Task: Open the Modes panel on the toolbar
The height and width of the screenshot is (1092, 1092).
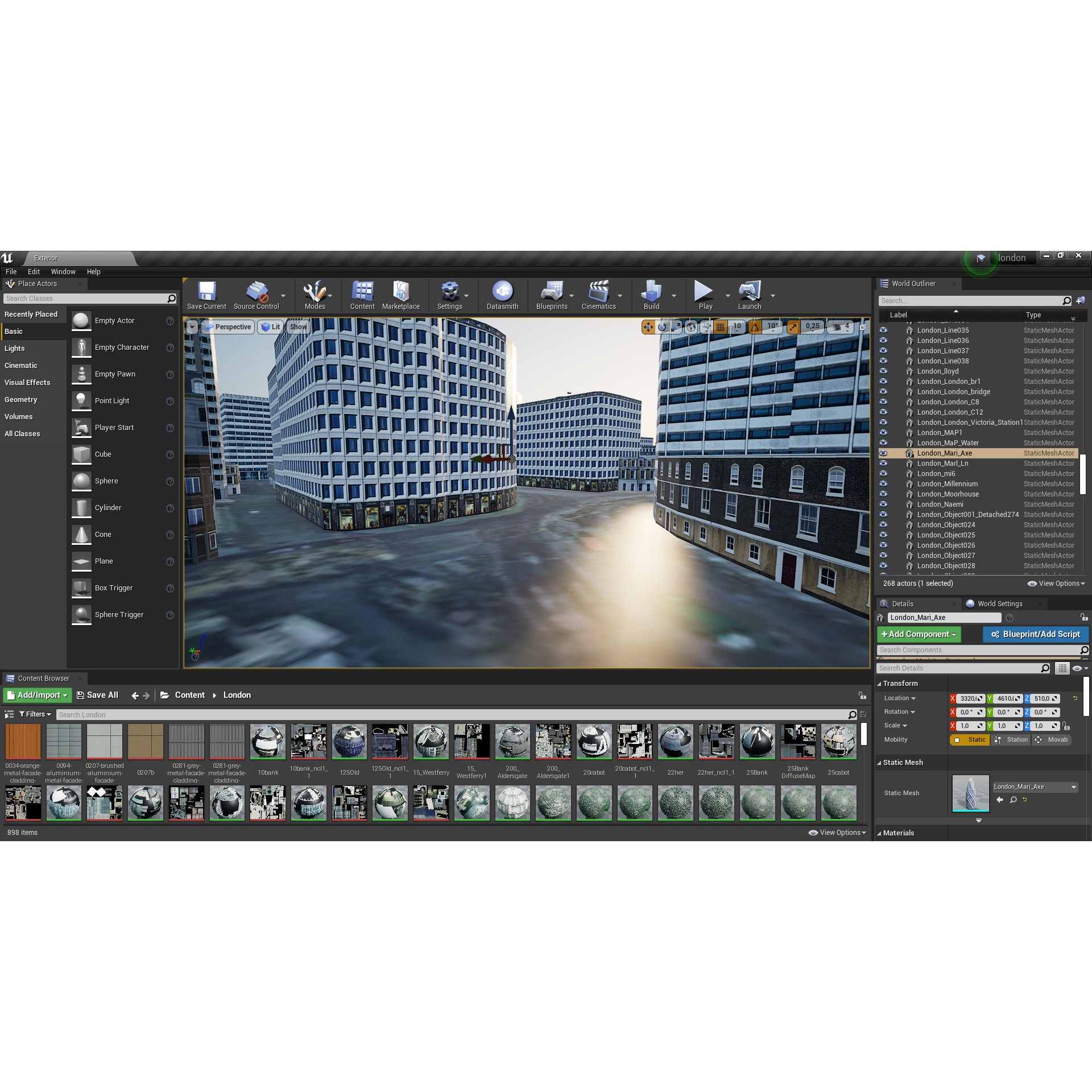Action: coord(316,296)
